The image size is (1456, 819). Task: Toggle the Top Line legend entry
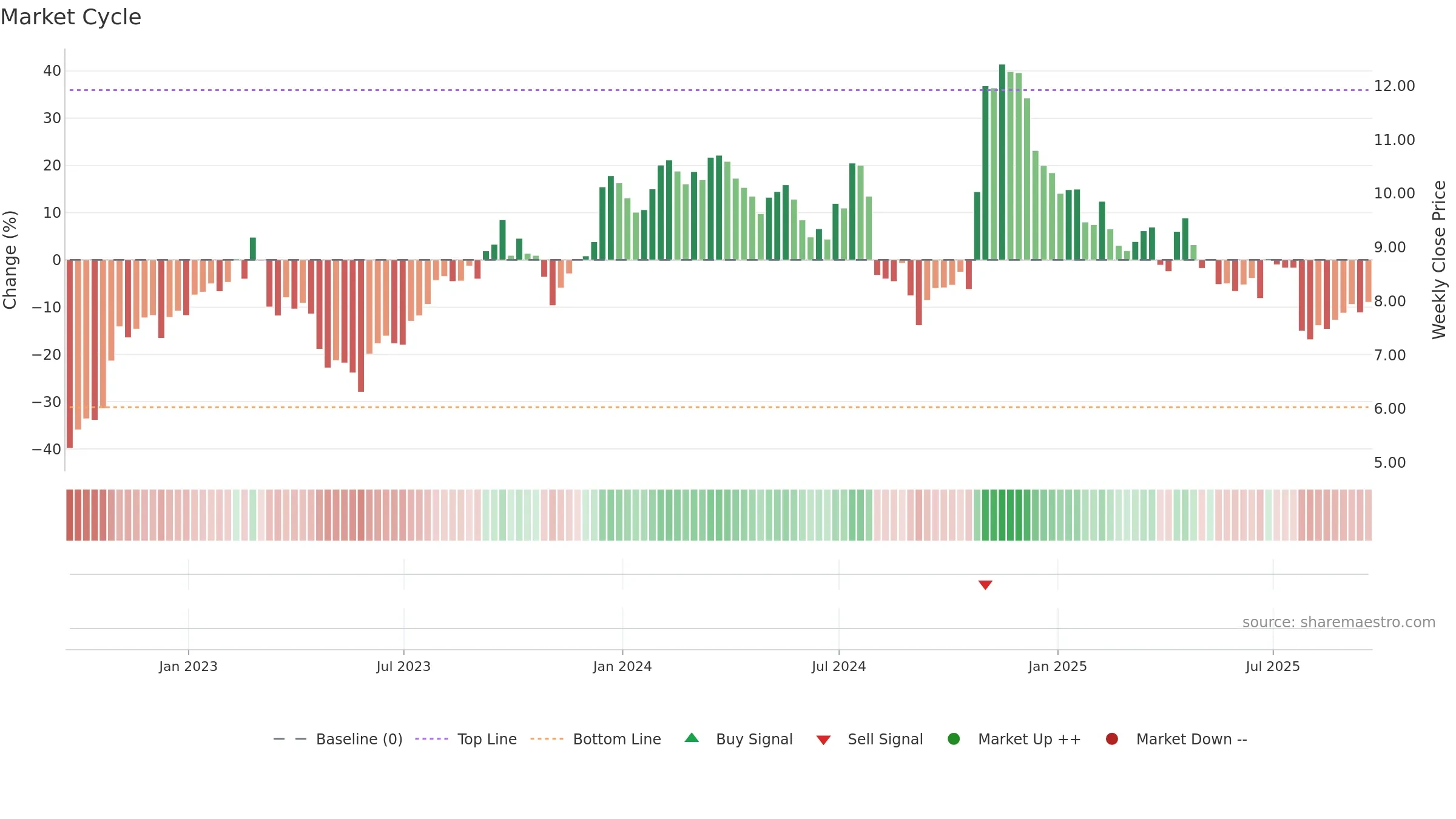pos(466,739)
